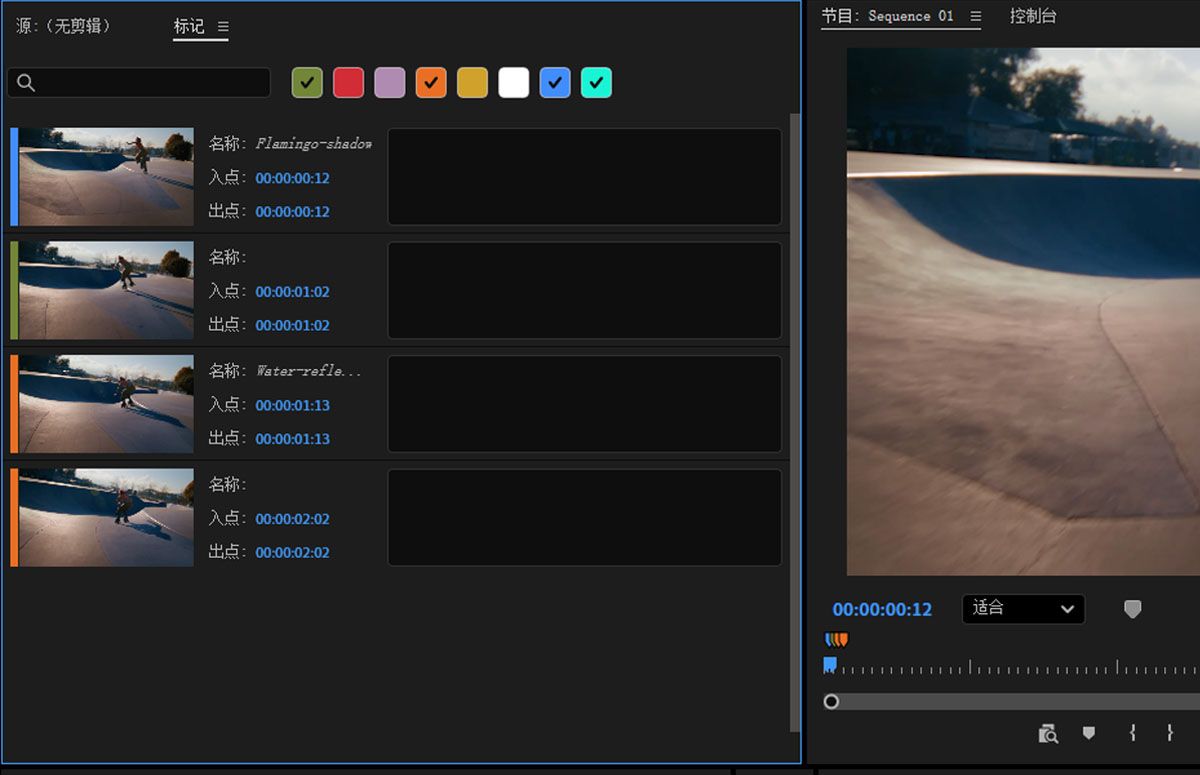1200x775 pixels.
Task: Click the in-point timecode of the Flamingo-shadow marker
Action: pyautogui.click(x=291, y=178)
